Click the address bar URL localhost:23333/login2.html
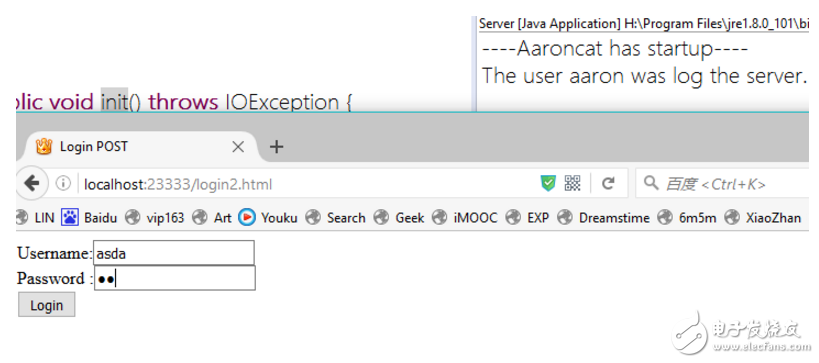This screenshot has width=819, height=363. pos(178,184)
